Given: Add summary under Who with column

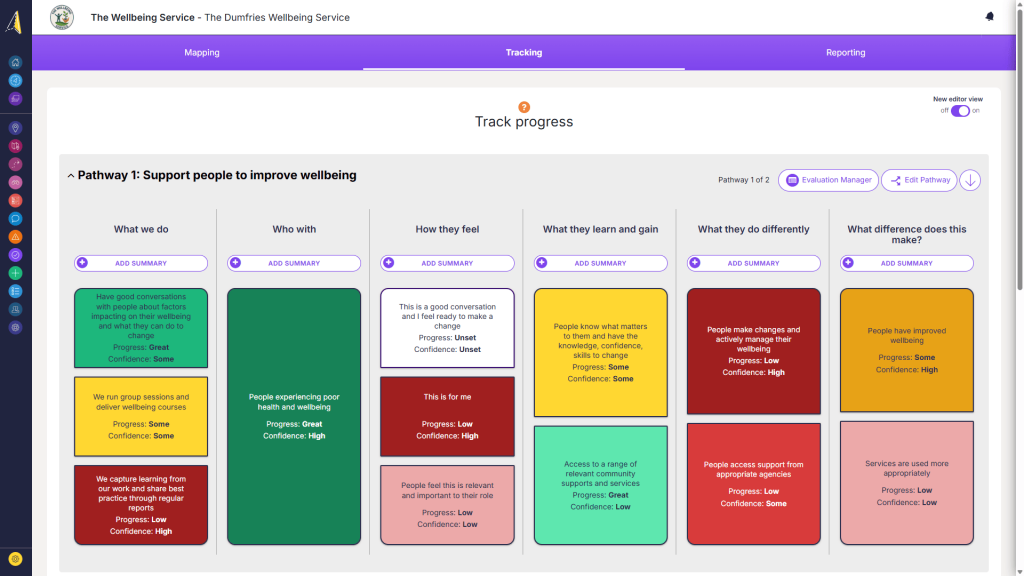Looking at the screenshot, I should click(x=294, y=263).
